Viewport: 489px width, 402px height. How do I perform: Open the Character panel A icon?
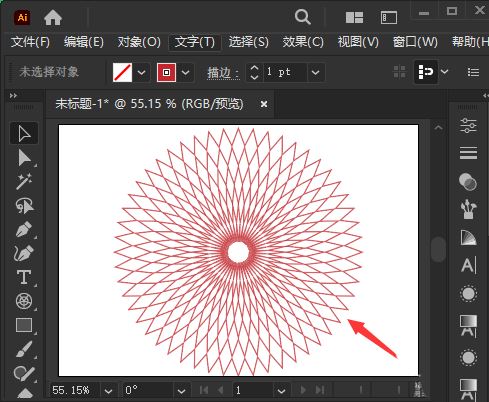tap(469, 265)
